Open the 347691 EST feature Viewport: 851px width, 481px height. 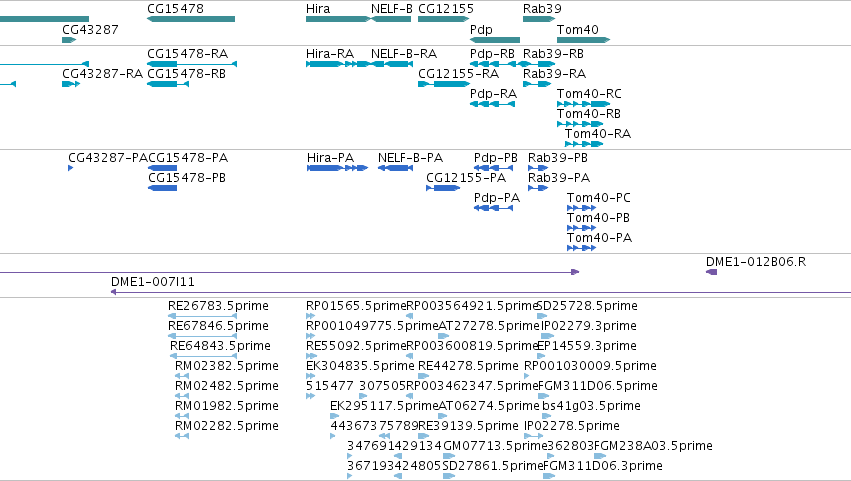350,457
